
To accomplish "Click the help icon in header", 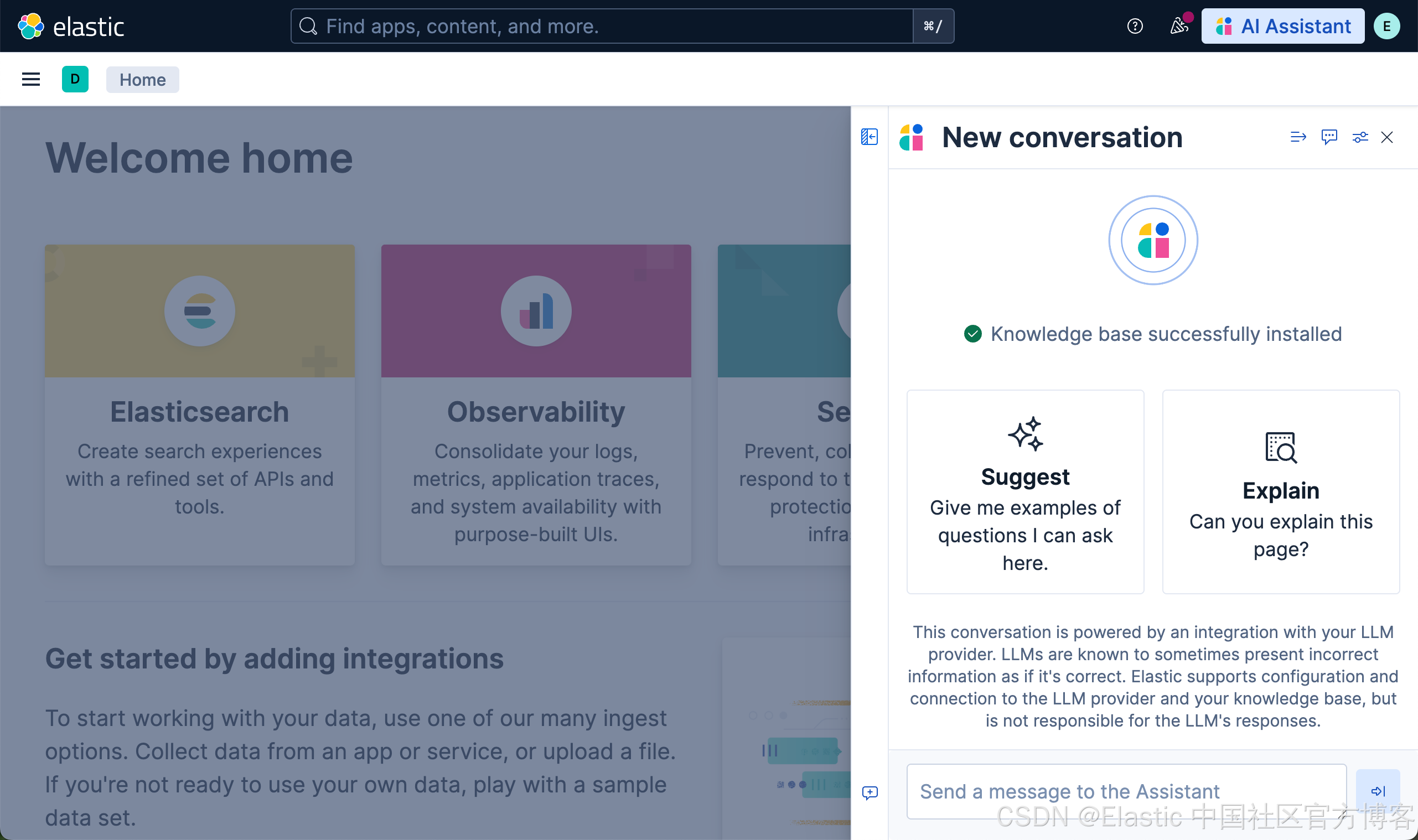I will (x=1135, y=26).
